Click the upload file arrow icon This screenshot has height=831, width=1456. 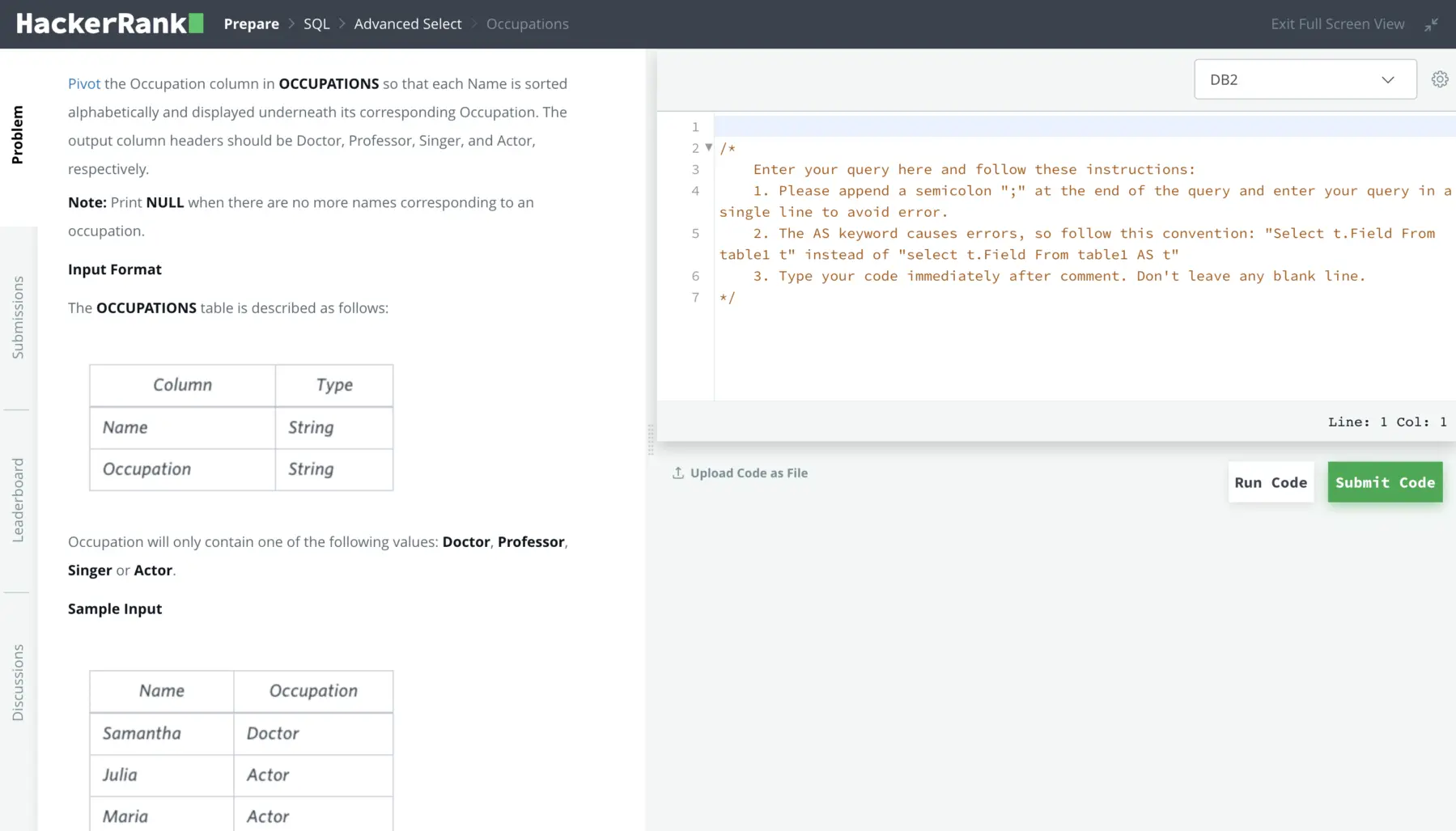[x=678, y=473]
